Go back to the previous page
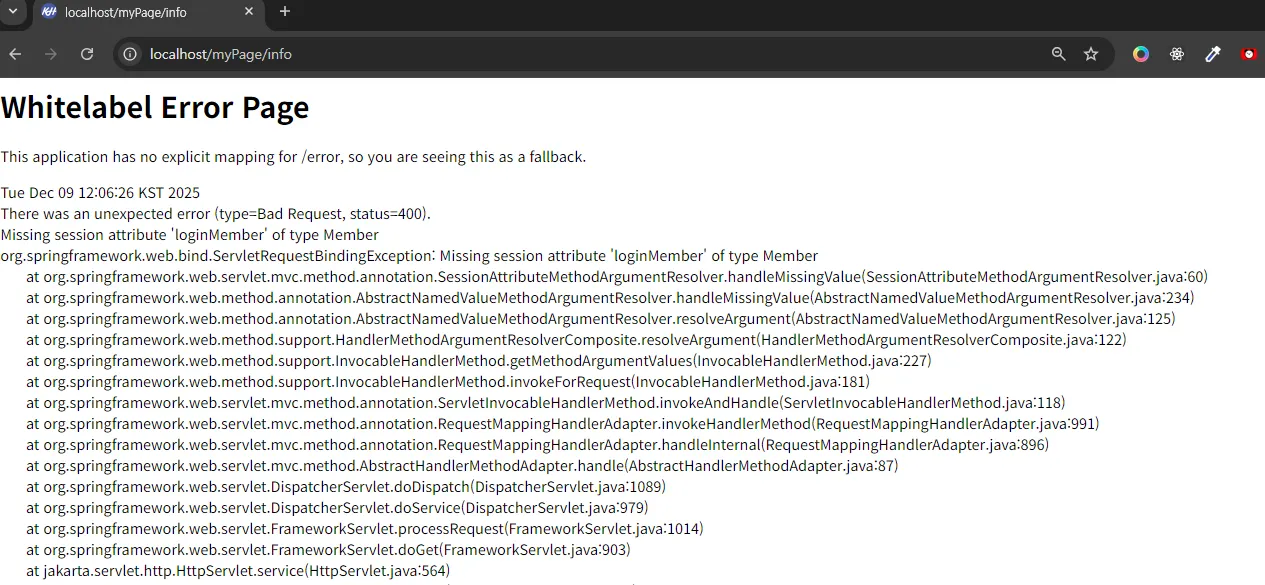 15,54
